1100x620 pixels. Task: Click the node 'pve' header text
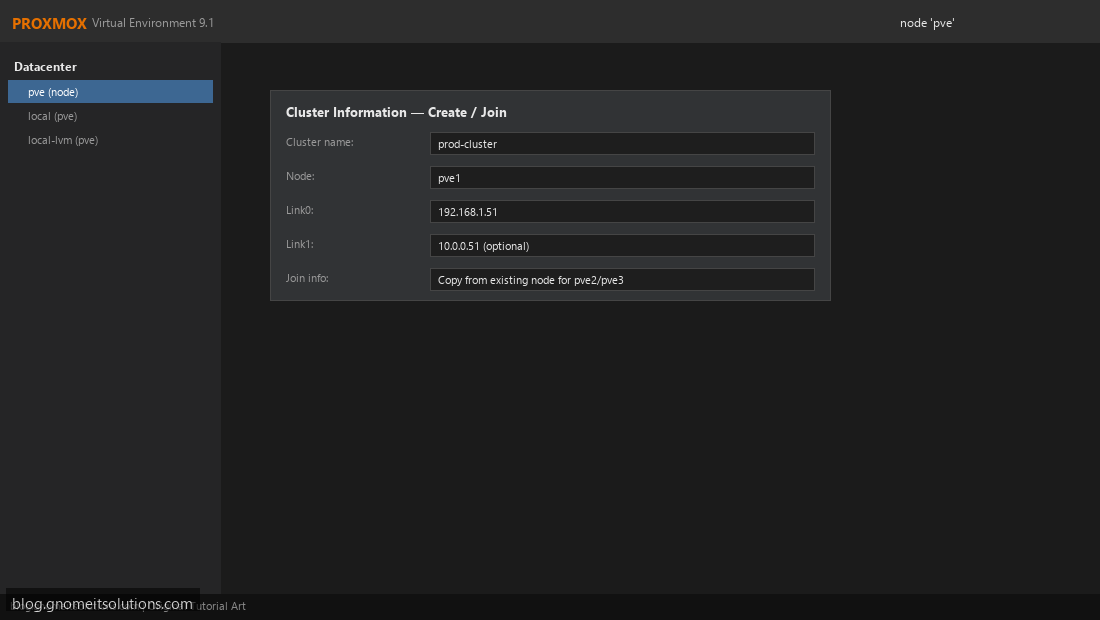(x=927, y=23)
